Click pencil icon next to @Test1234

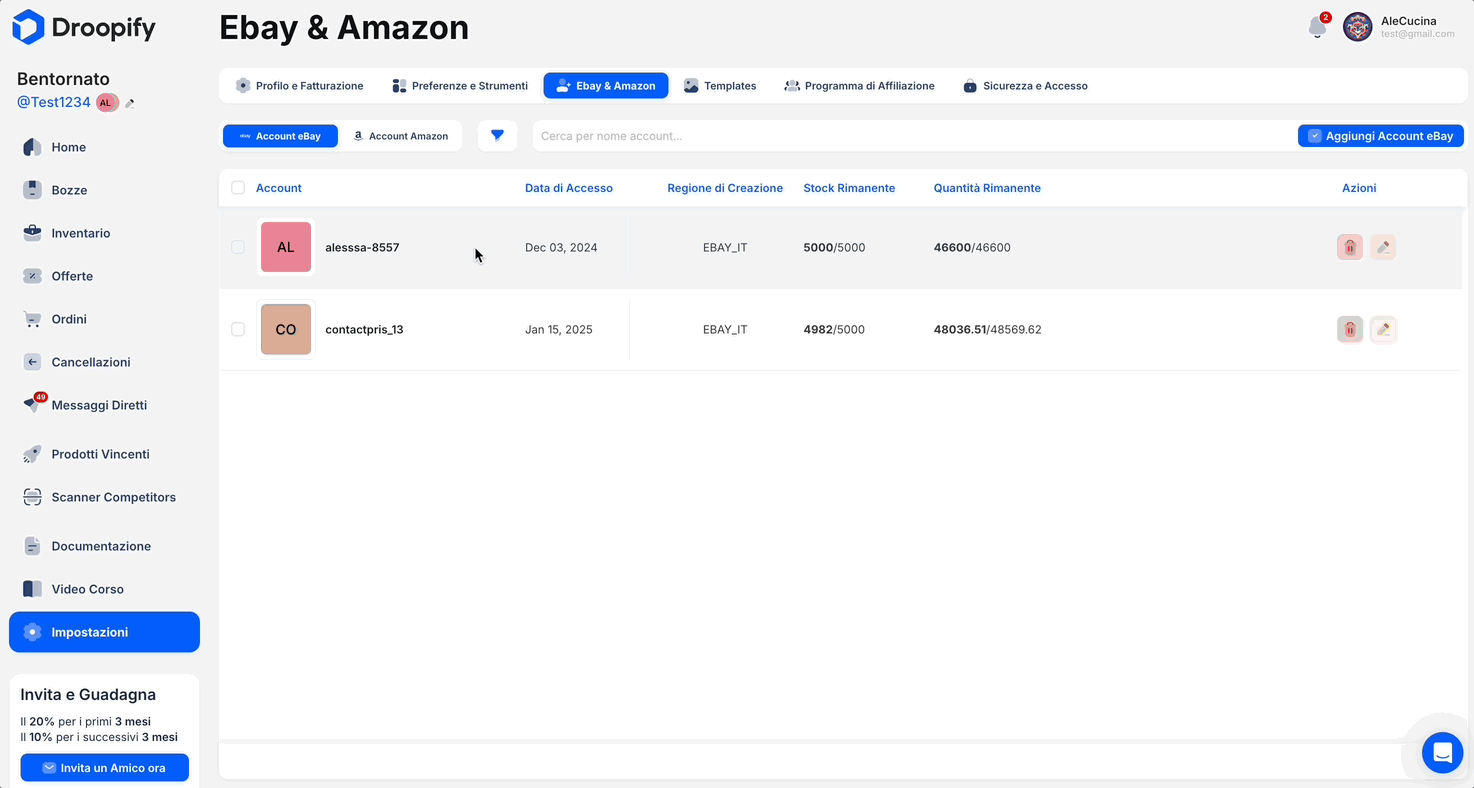[130, 103]
